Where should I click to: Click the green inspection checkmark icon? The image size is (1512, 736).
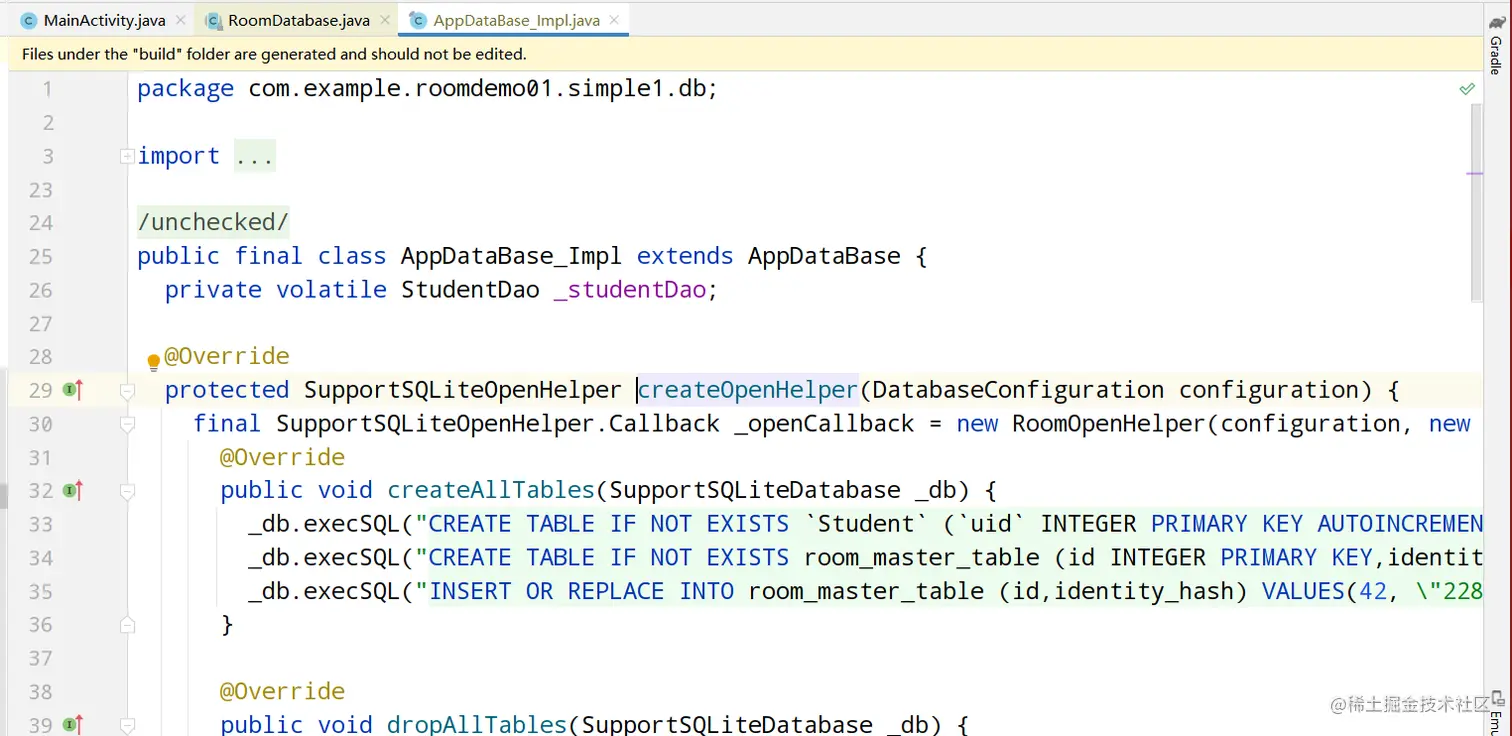coord(1467,89)
